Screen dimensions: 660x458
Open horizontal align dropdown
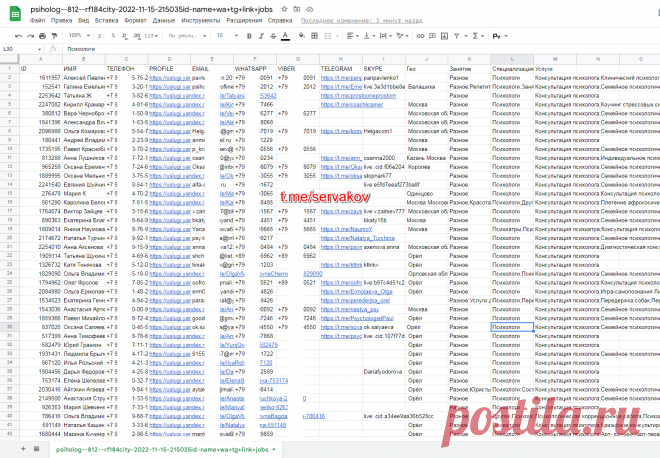pyautogui.click(x=352, y=36)
